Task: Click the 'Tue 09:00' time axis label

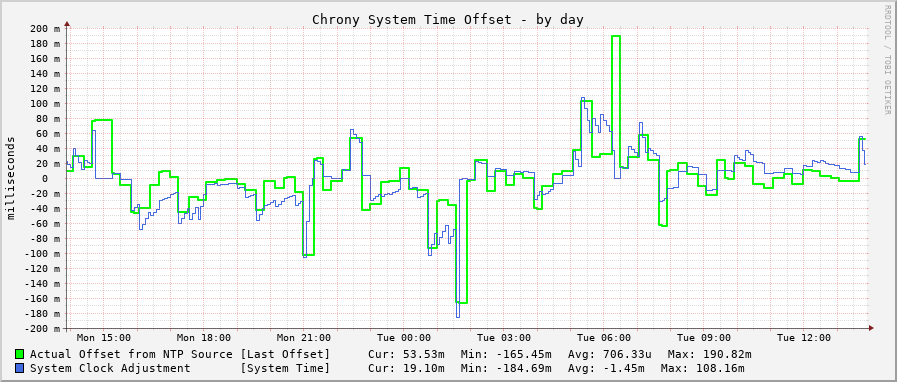Action: pos(704,338)
